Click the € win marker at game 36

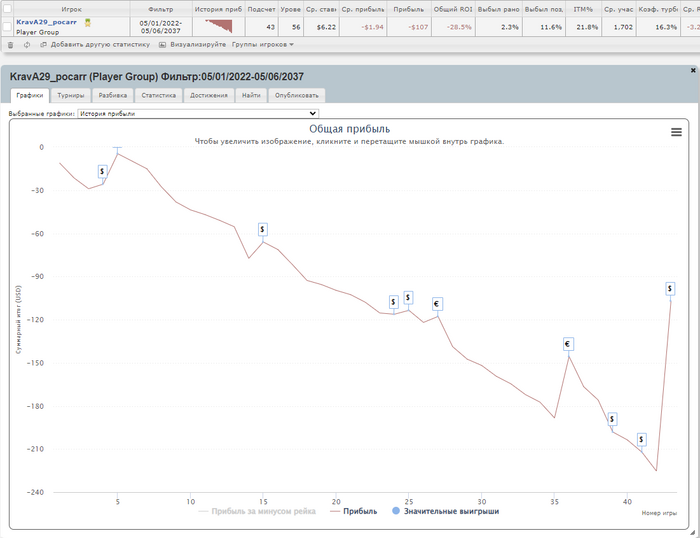568,344
